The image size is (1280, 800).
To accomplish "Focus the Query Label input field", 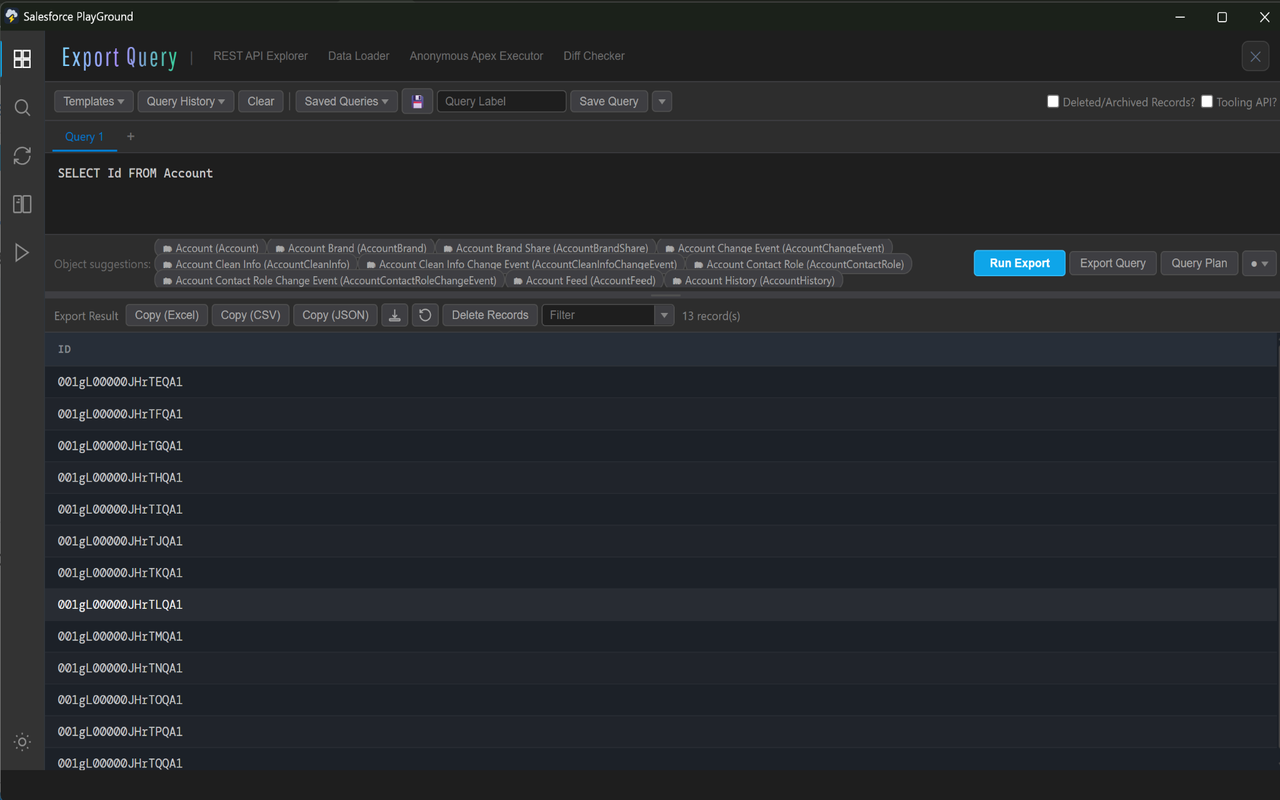I will point(502,101).
